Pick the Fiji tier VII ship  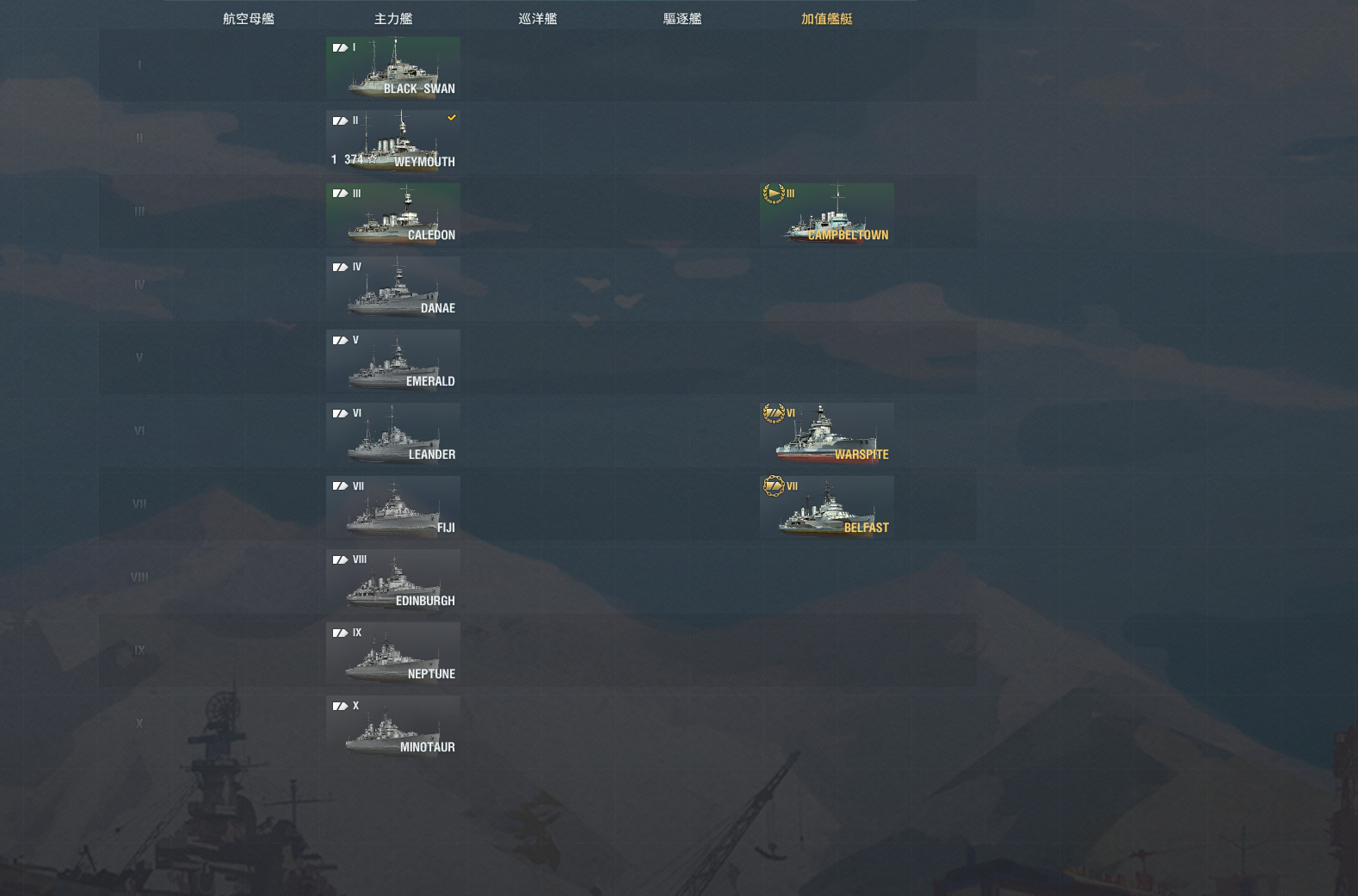393,507
